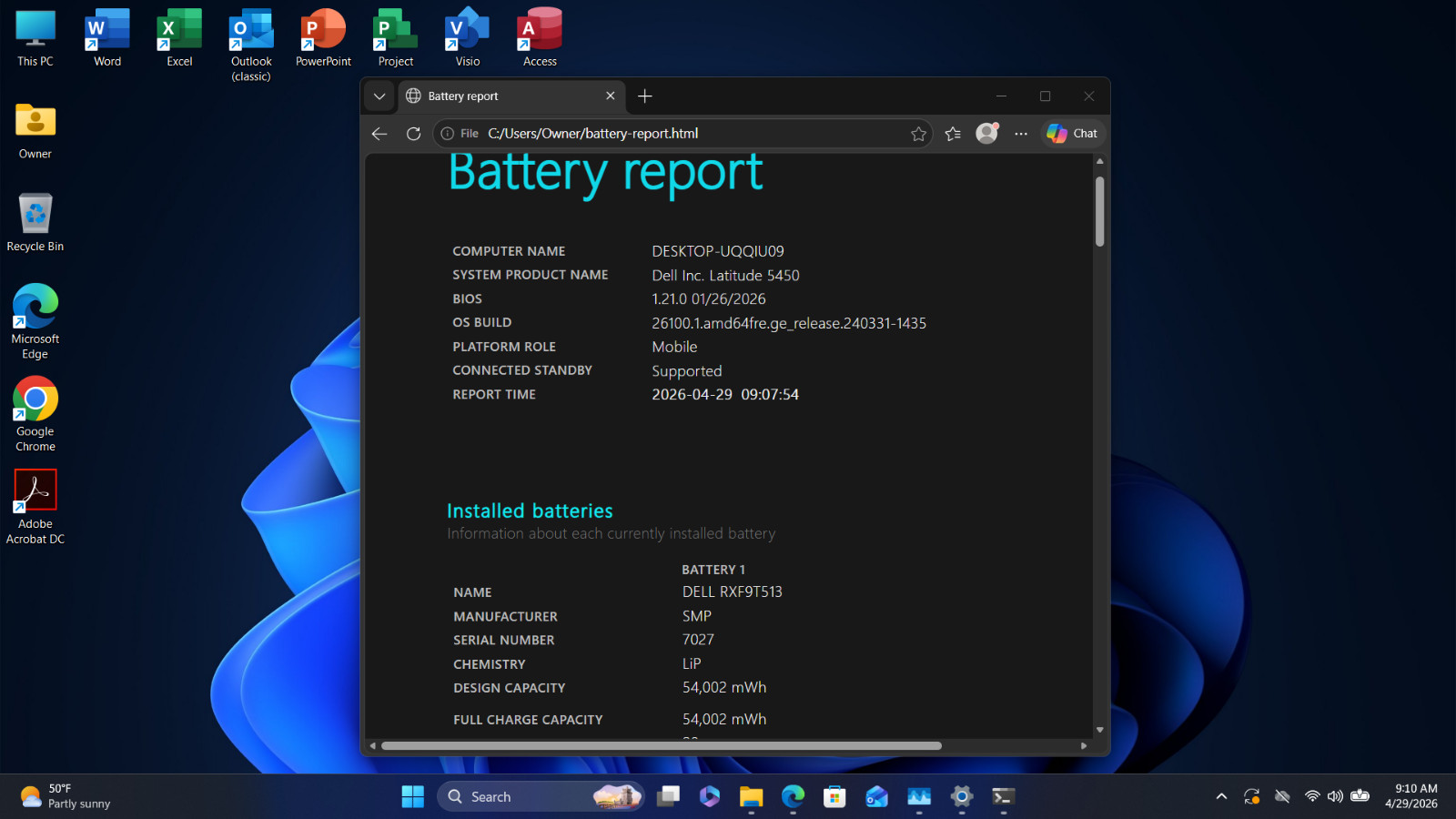
Task: Click the 'Installed batteries' heading
Action: (x=530, y=511)
